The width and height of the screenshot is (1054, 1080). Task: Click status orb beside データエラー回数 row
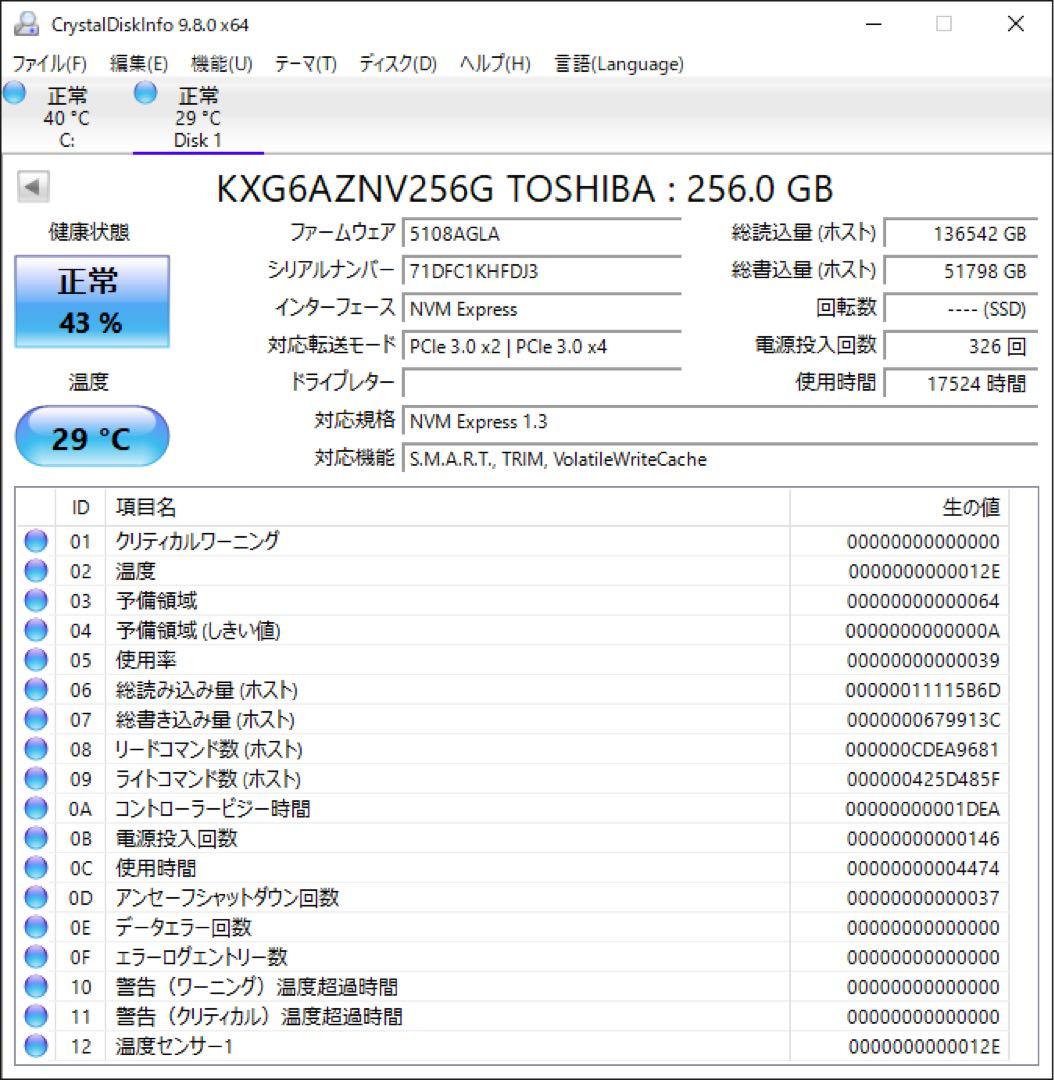click(36, 927)
